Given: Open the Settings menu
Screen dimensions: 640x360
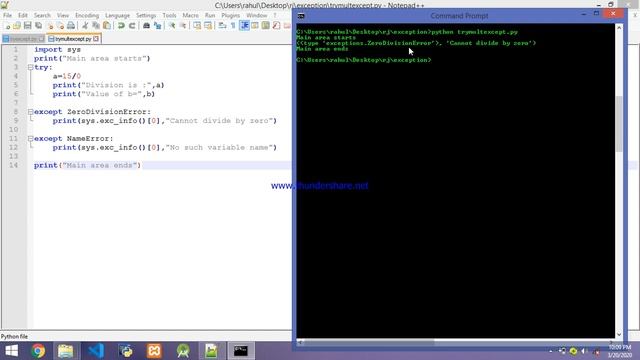Looking at the screenshot, I should pos(146,15).
